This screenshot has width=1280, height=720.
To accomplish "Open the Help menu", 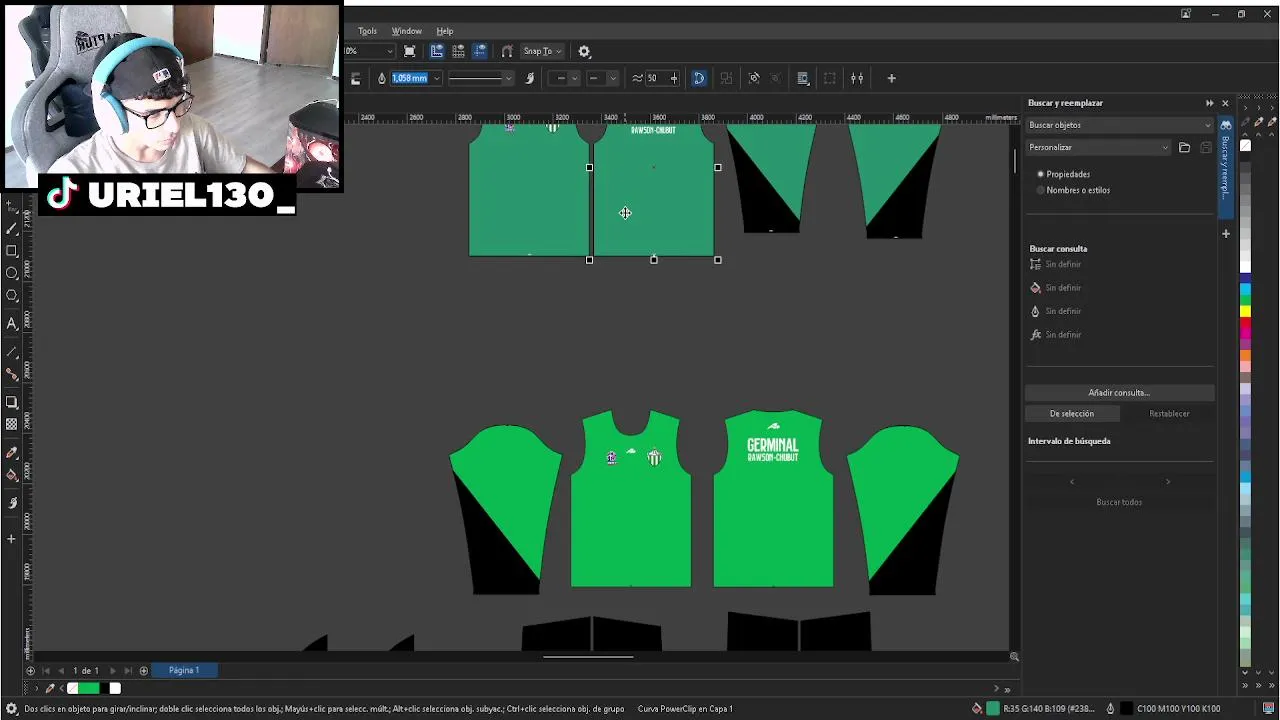I will coord(445,31).
